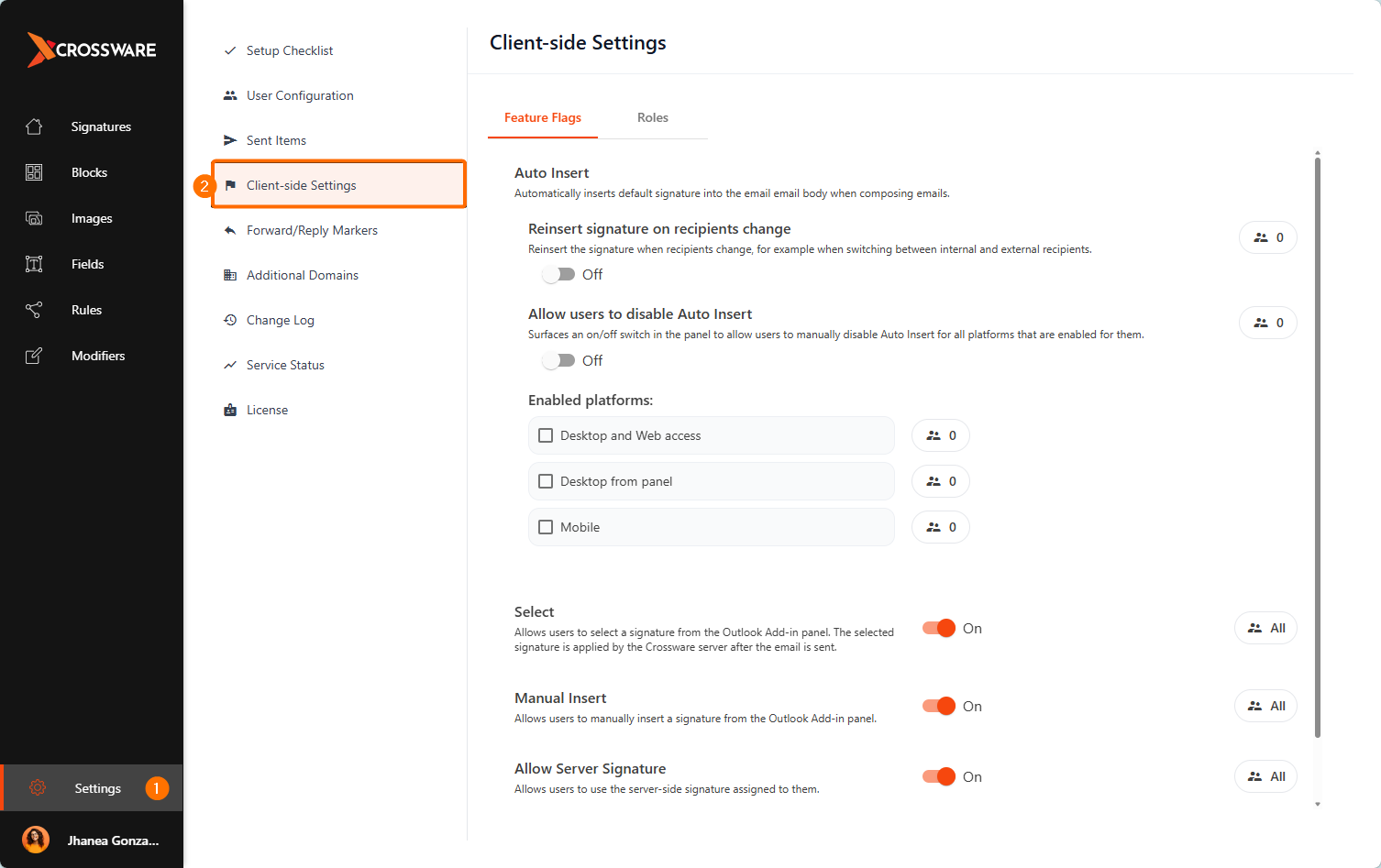
Task: Open Signatures via its house icon
Action: (34, 126)
